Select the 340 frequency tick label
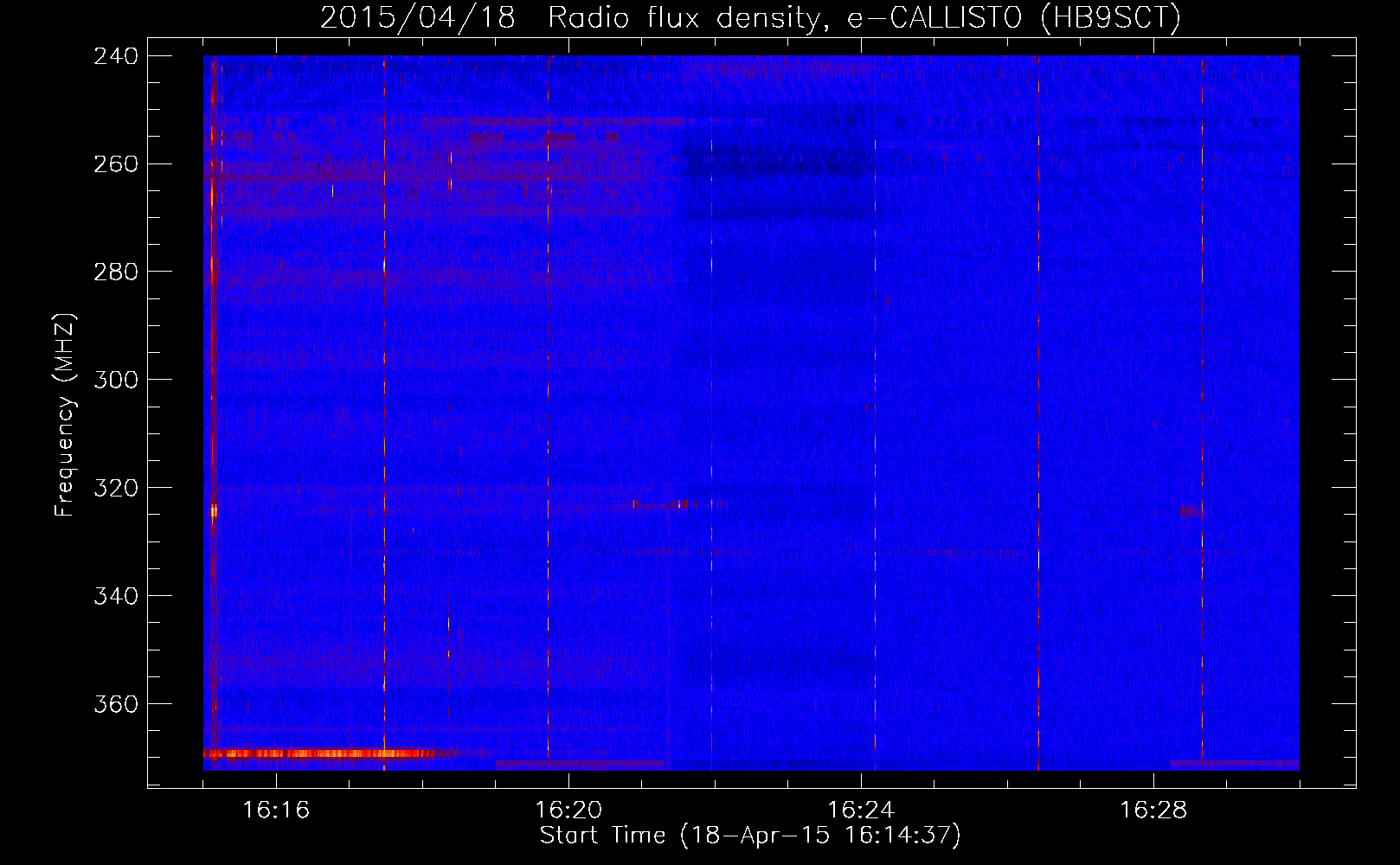This screenshot has height=865, width=1400. [x=116, y=597]
